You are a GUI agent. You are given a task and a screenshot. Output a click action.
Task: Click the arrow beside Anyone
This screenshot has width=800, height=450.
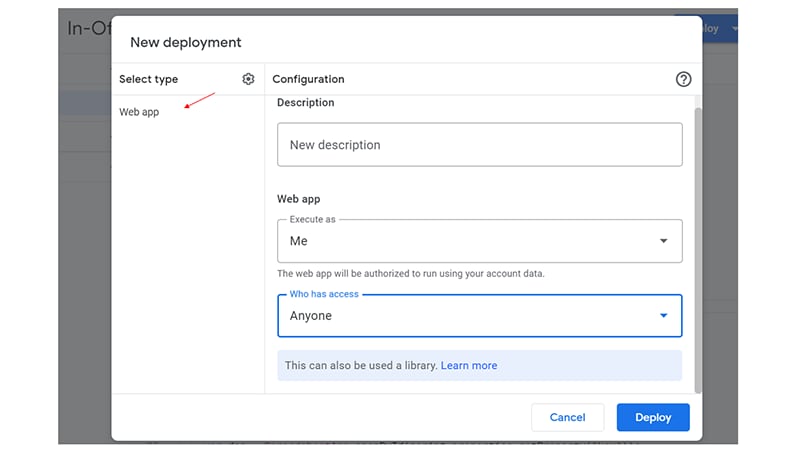tap(664, 316)
